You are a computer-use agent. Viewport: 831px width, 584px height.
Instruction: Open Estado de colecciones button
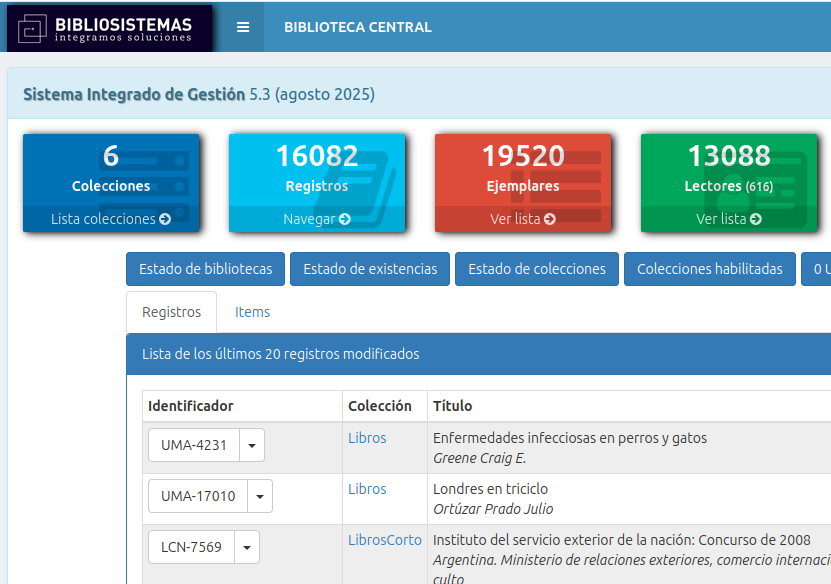tap(537, 269)
